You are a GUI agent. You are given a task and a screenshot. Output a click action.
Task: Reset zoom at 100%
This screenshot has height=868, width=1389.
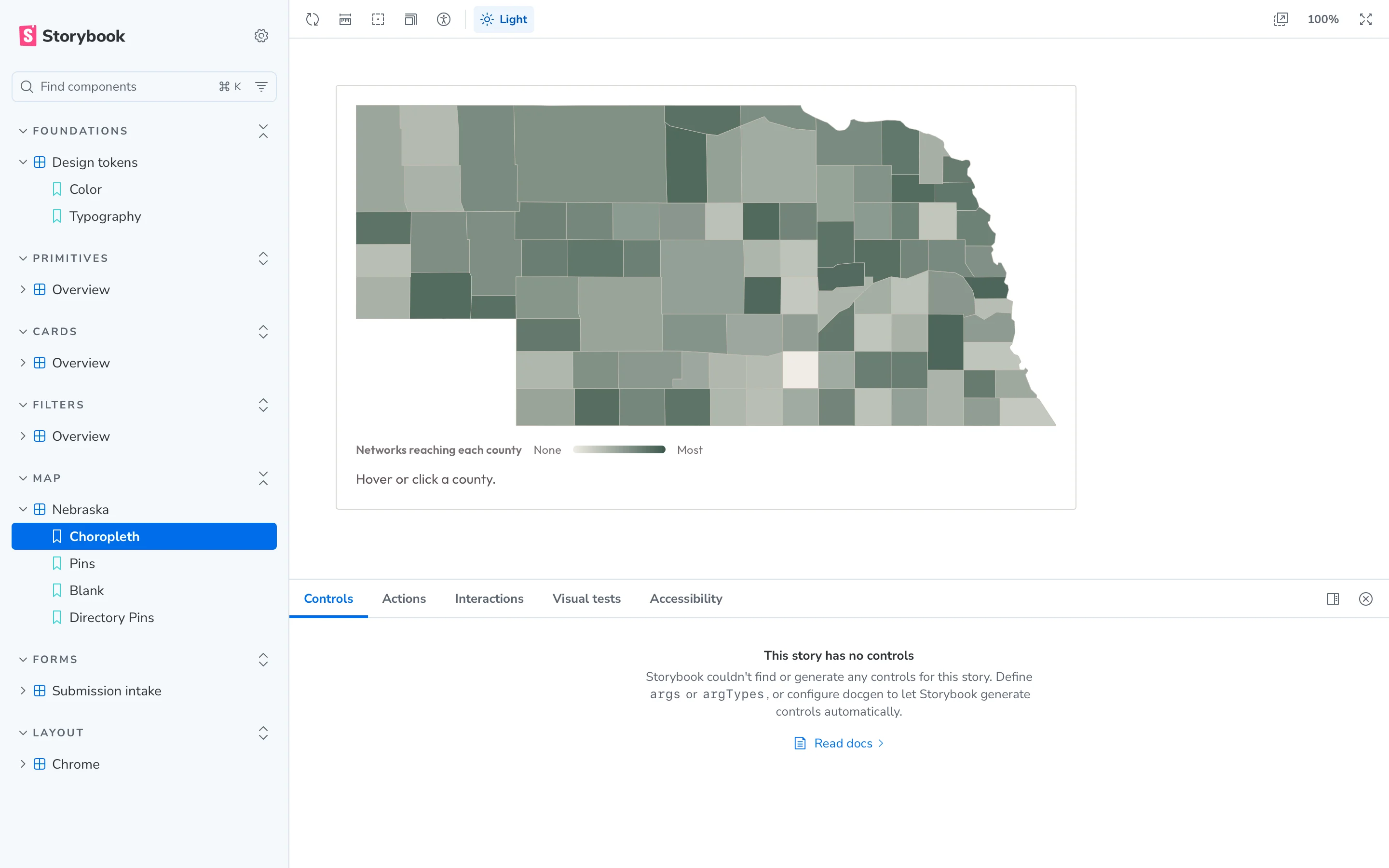pos(1323,19)
